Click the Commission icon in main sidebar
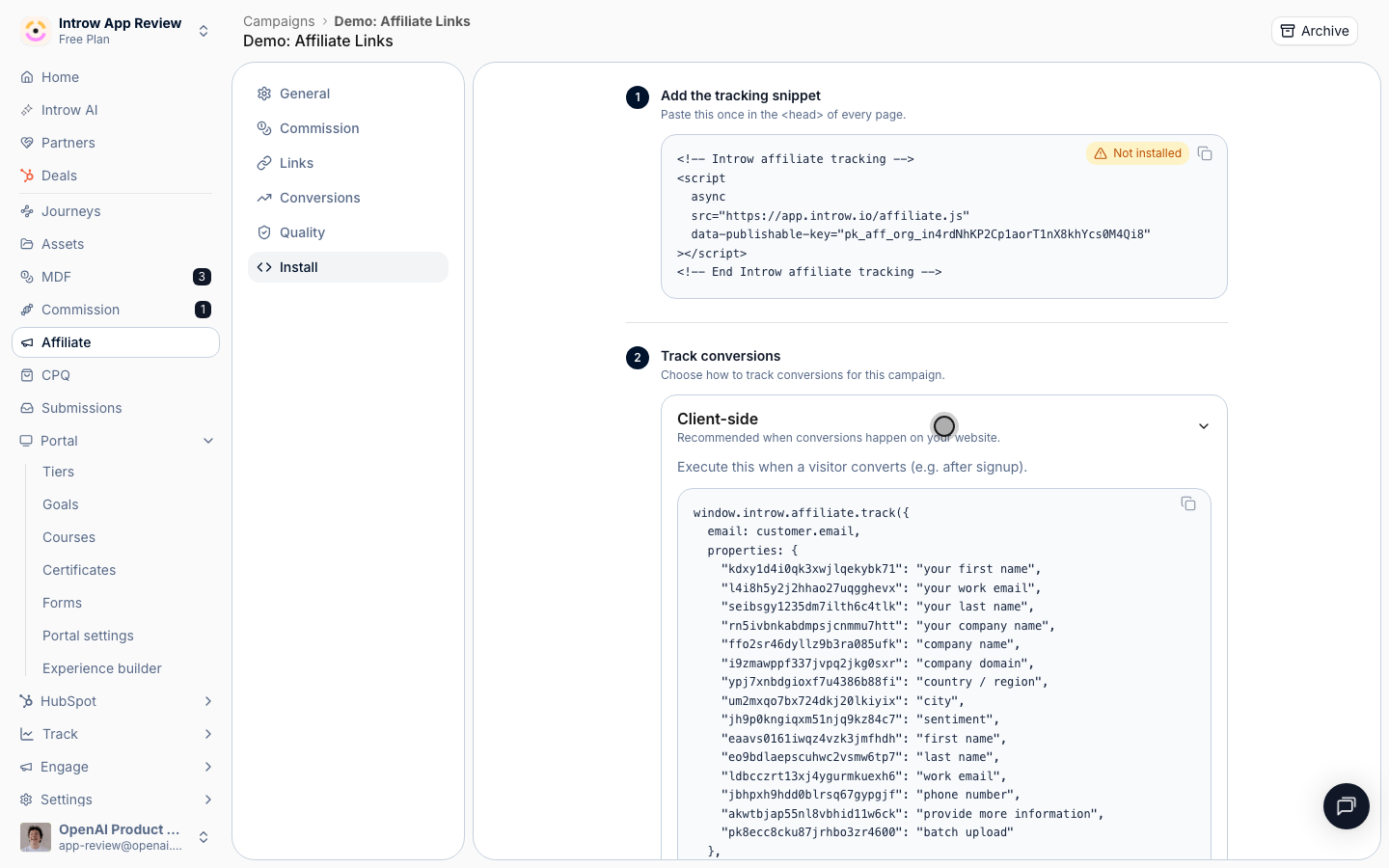The width and height of the screenshot is (1389, 868). tap(27, 310)
